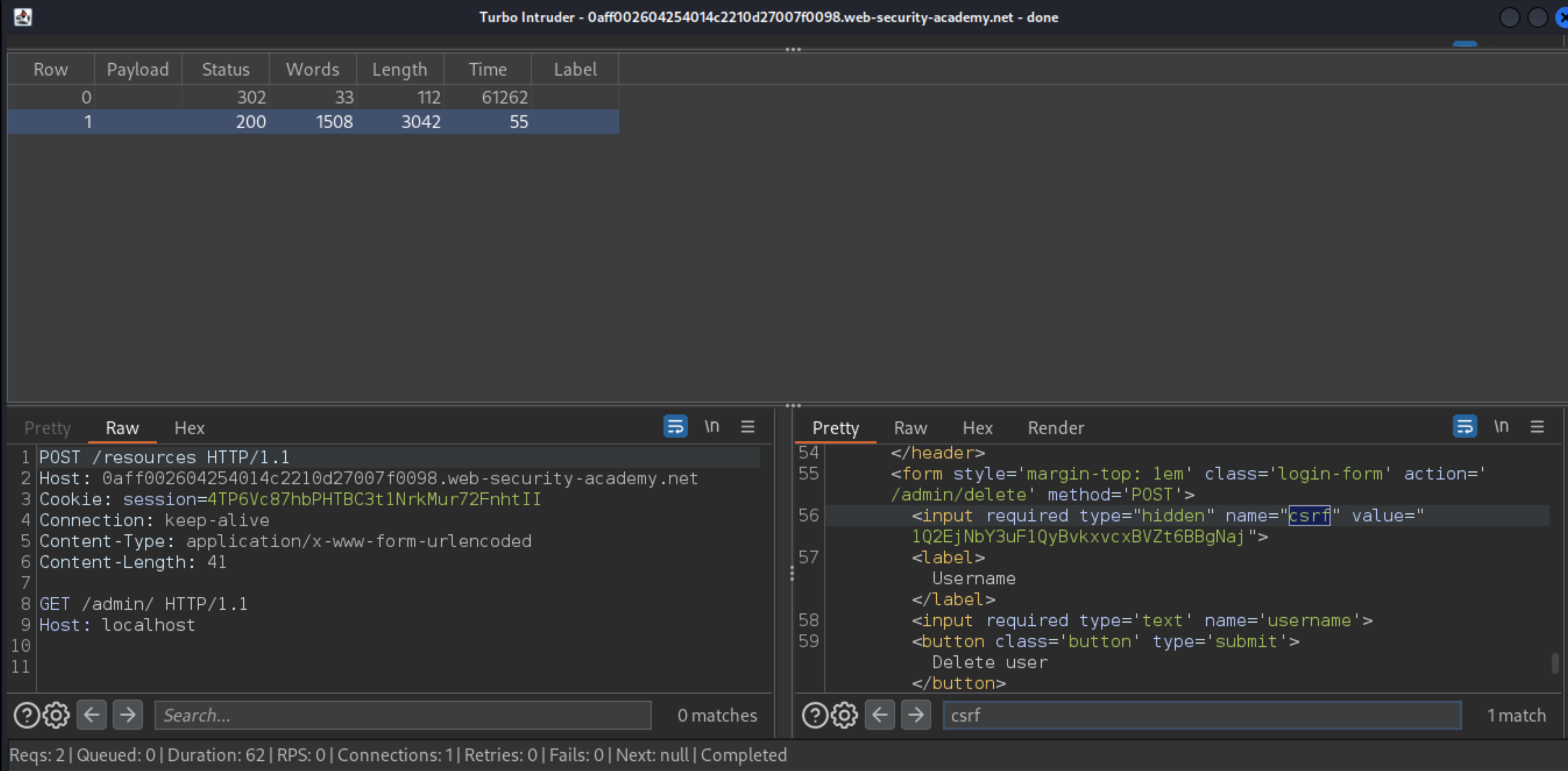The image size is (1568, 771).
Task: Sort results by Label column
Action: tap(575, 70)
